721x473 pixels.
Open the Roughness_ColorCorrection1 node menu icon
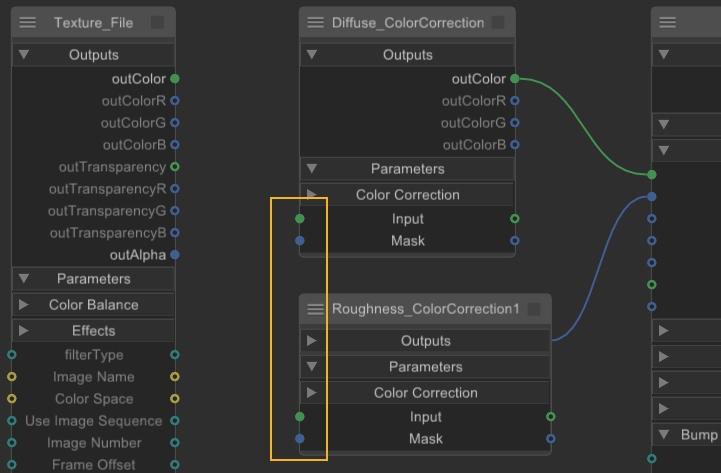[316, 309]
